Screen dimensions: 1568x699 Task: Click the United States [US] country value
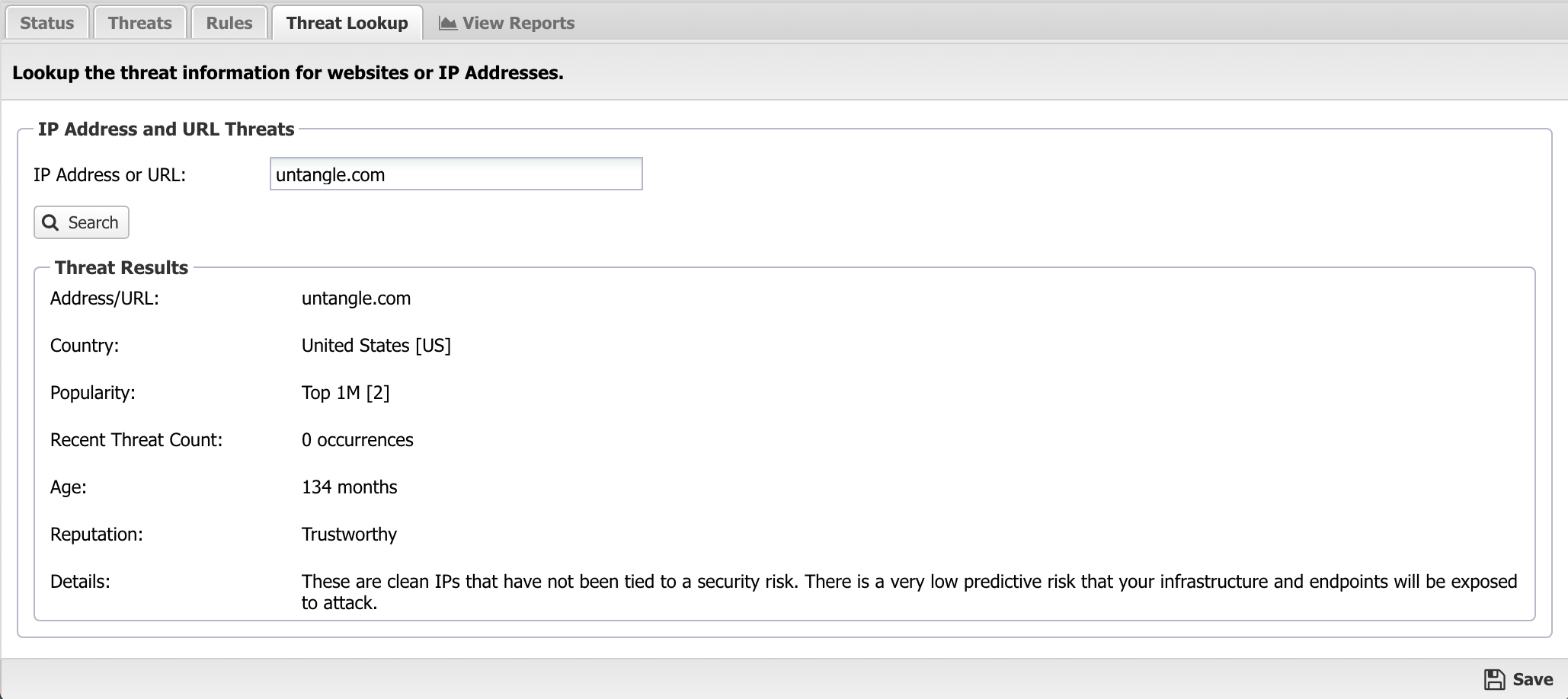tap(376, 346)
